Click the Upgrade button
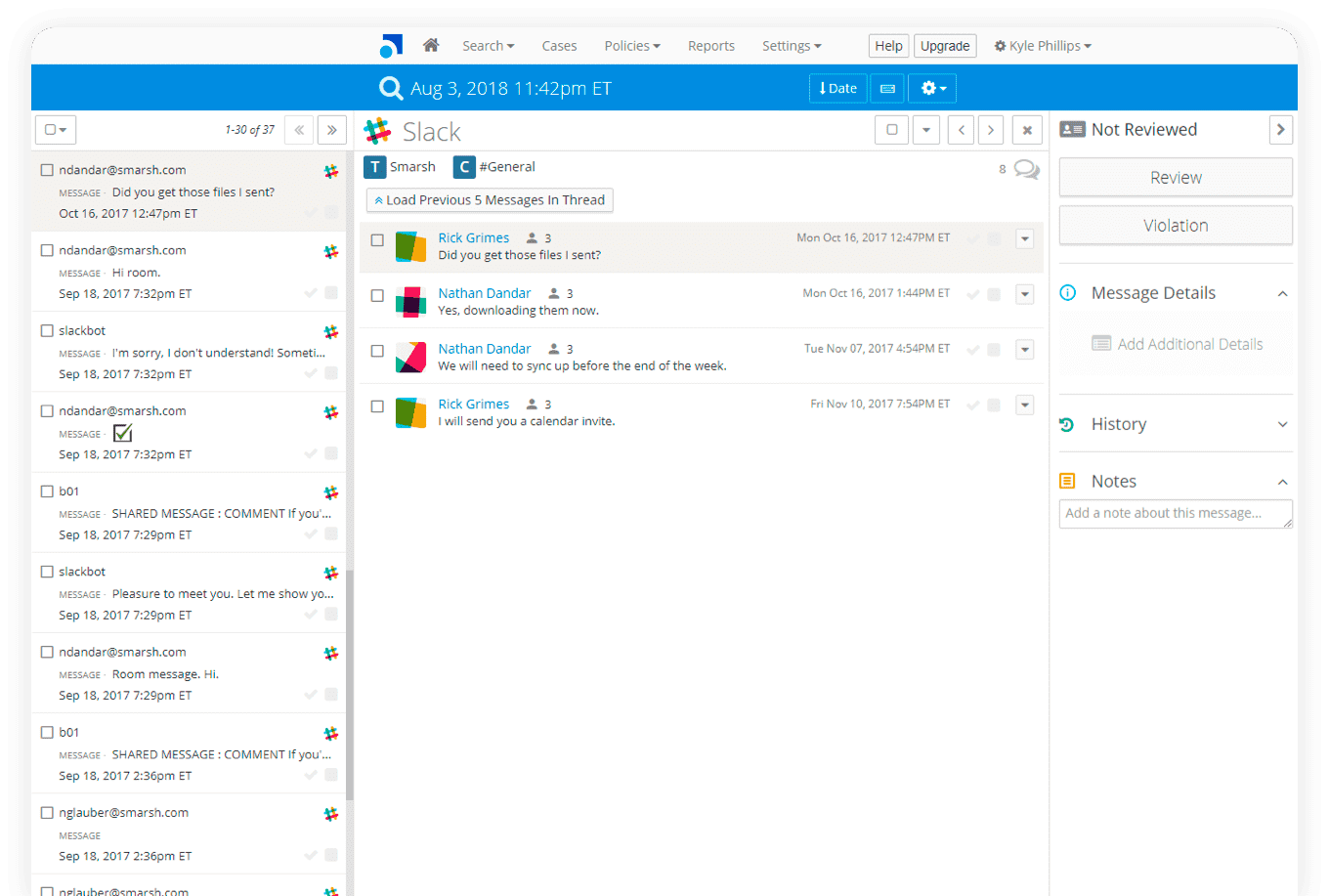 tap(945, 46)
